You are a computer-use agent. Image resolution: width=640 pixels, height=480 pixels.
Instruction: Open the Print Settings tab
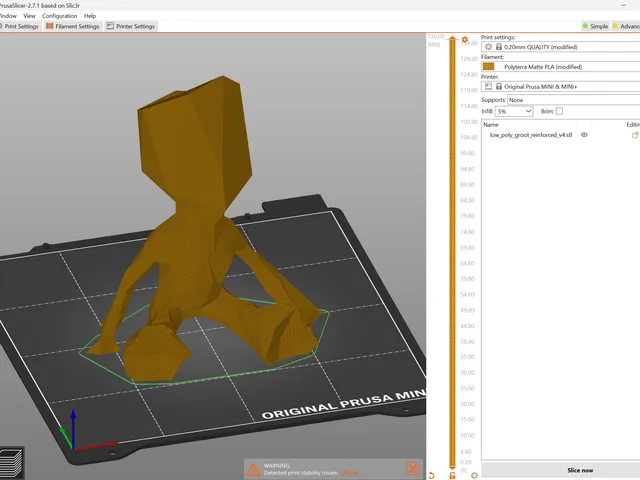tap(20, 26)
